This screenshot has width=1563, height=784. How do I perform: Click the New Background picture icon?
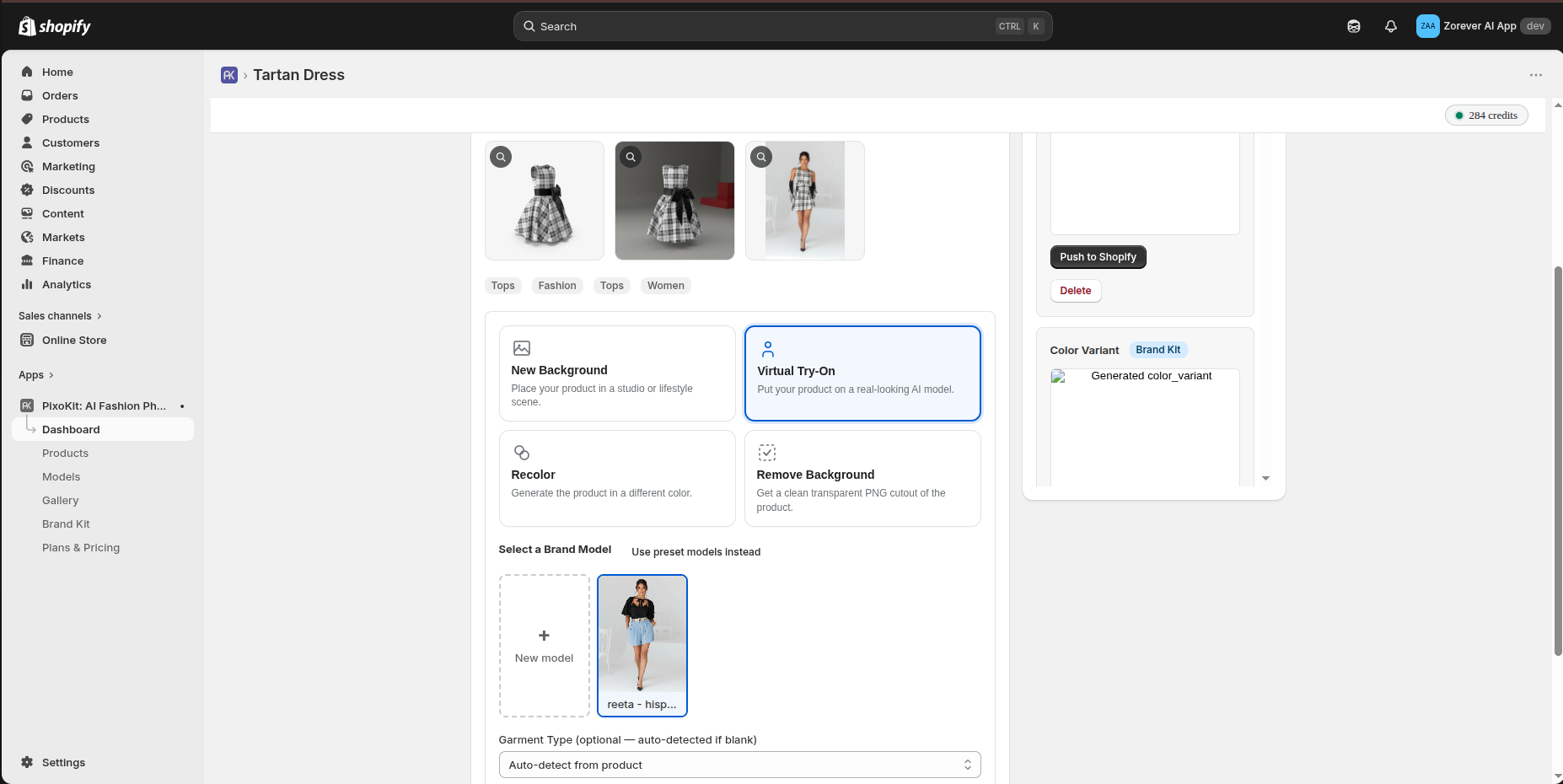[x=522, y=348]
